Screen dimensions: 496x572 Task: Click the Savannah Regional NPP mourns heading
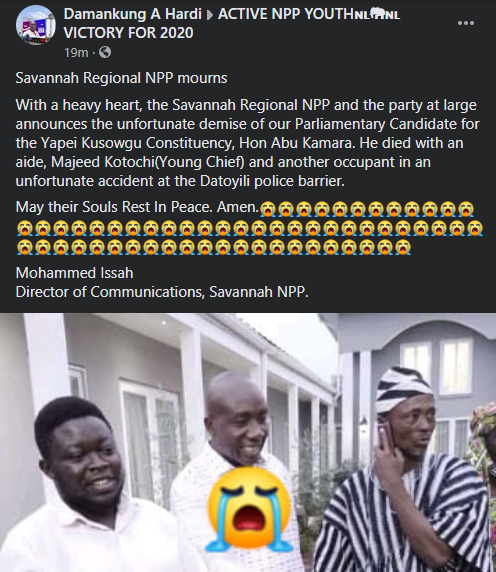[x=121, y=78]
